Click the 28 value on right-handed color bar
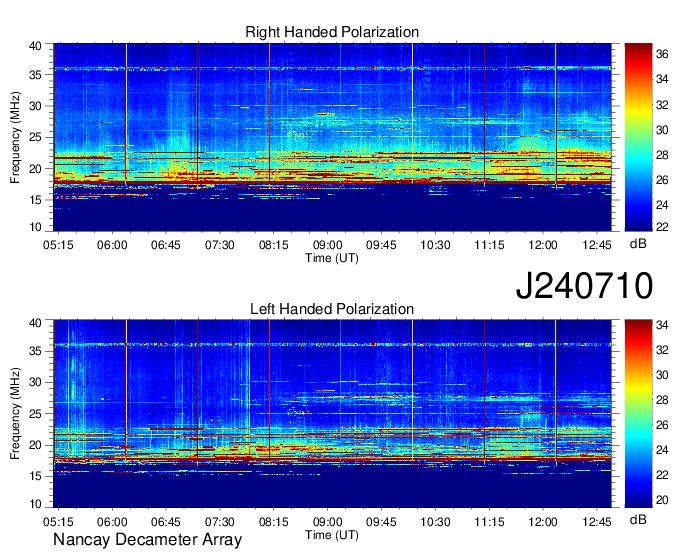The image size is (680, 552). click(662, 155)
